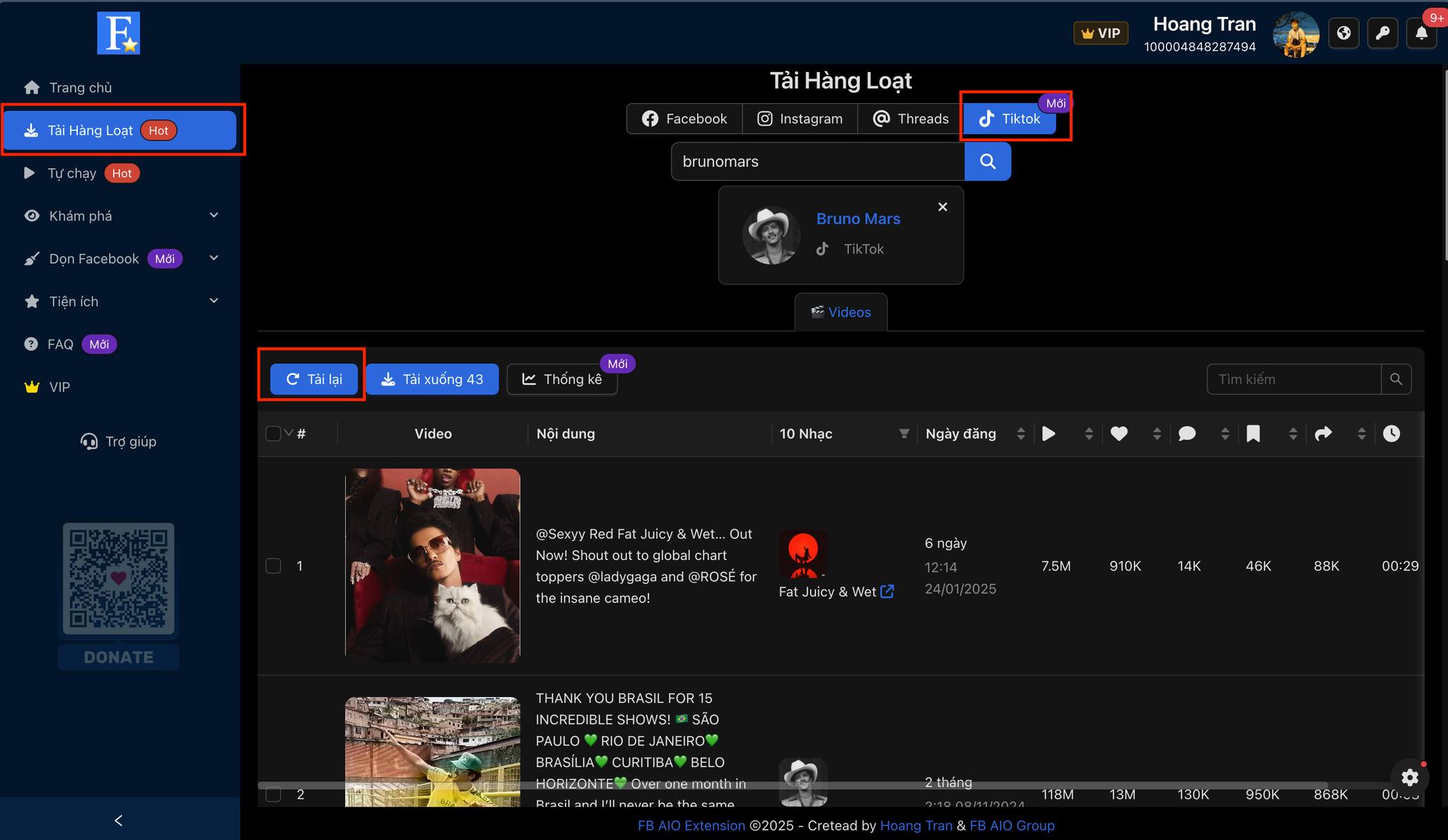Image resolution: width=1448 pixels, height=840 pixels.
Task: Click the blue search magnifier button
Action: [988, 161]
